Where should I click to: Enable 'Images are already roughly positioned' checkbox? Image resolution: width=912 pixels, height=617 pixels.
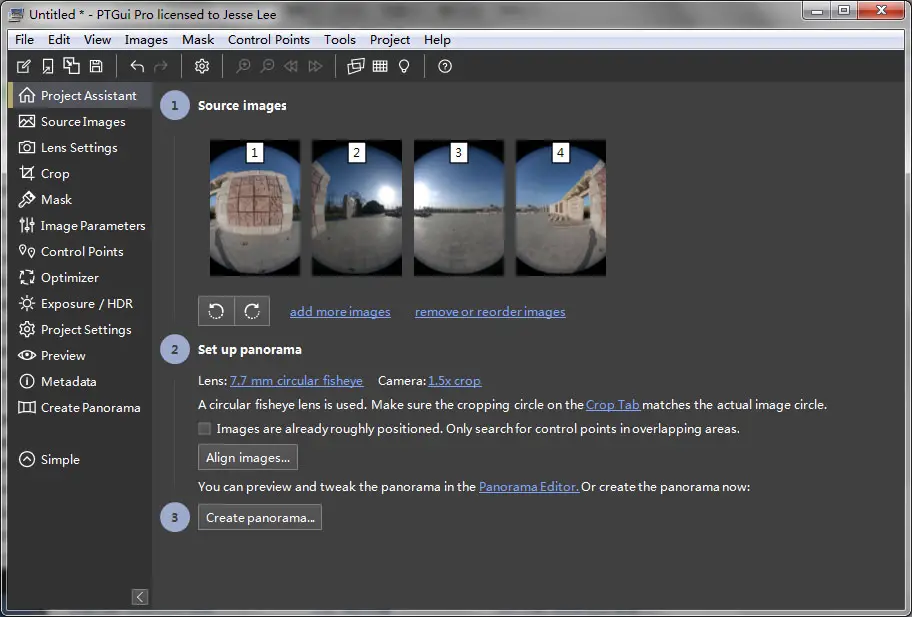[205, 428]
